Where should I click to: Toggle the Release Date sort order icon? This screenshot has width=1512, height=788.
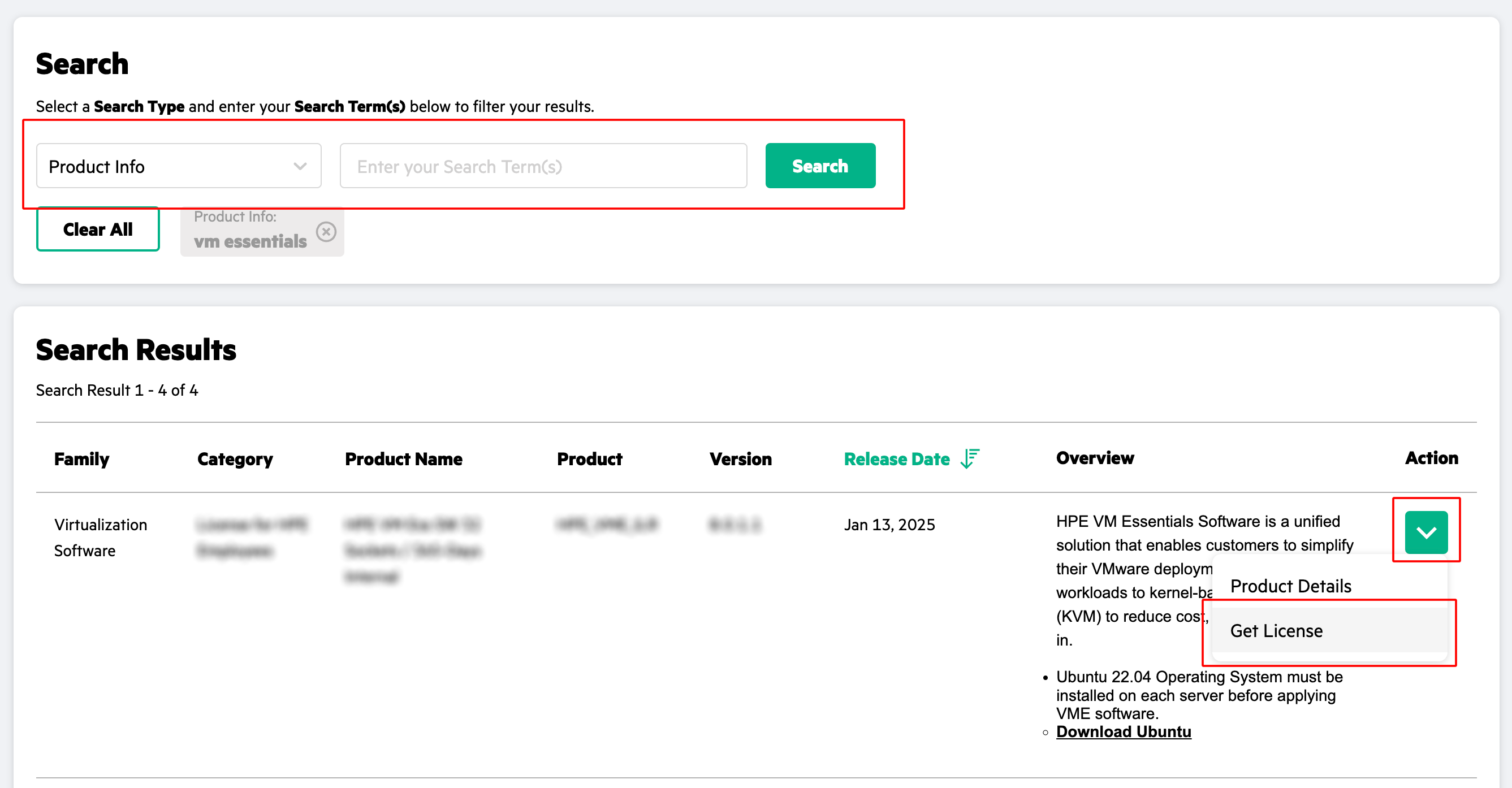click(970, 459)
